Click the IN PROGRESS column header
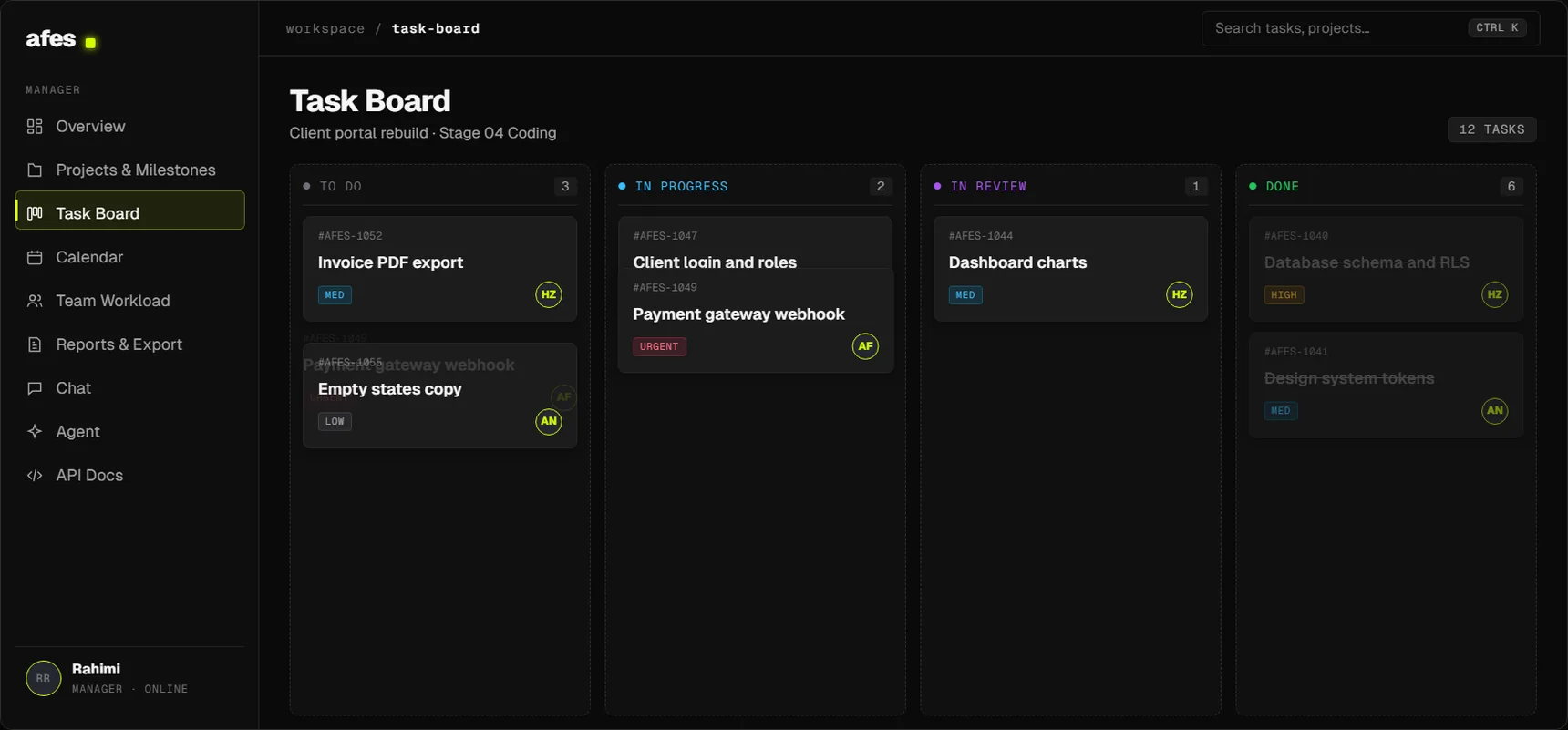Viewport: 1568px width, 730px height. point(755,187)
